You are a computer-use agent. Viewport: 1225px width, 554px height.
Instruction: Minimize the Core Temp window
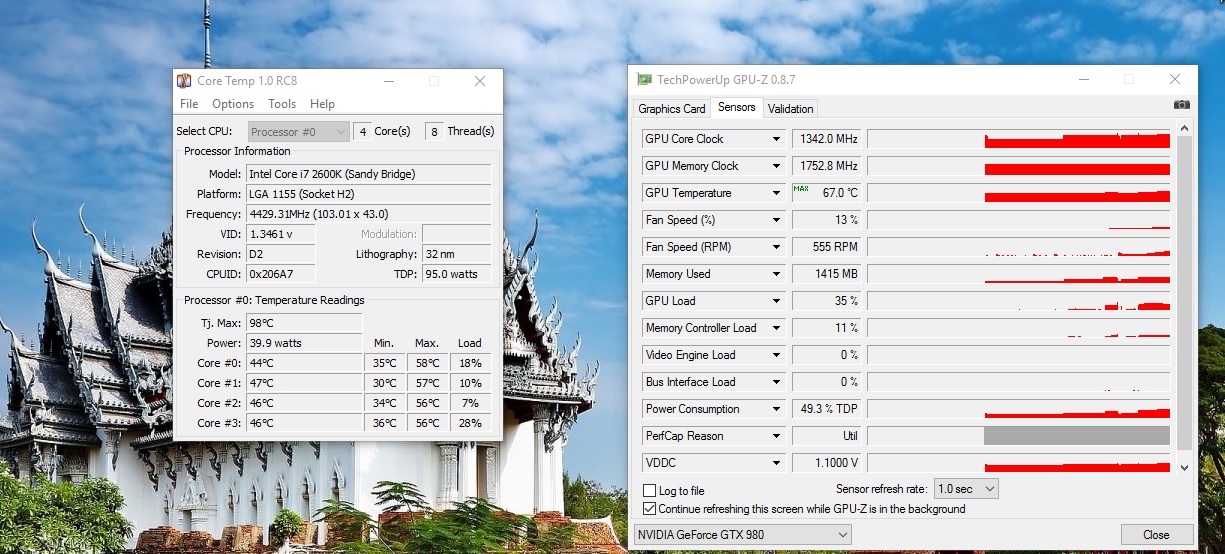(x=388, y=81)
